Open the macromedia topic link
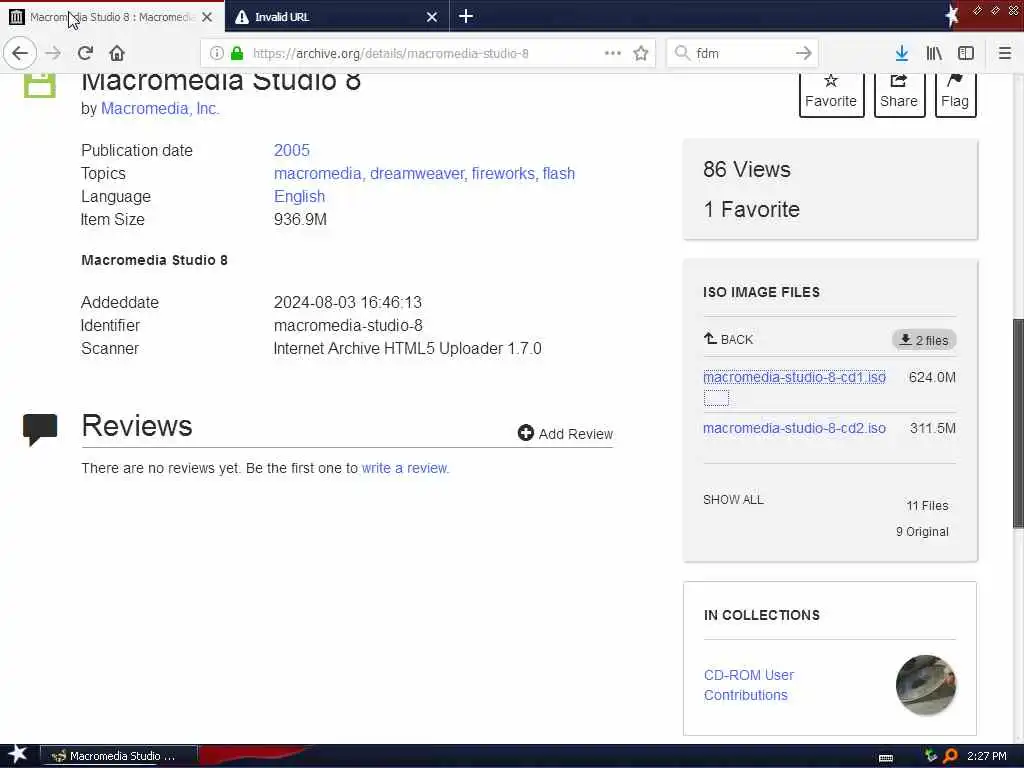 coord(318,173)
